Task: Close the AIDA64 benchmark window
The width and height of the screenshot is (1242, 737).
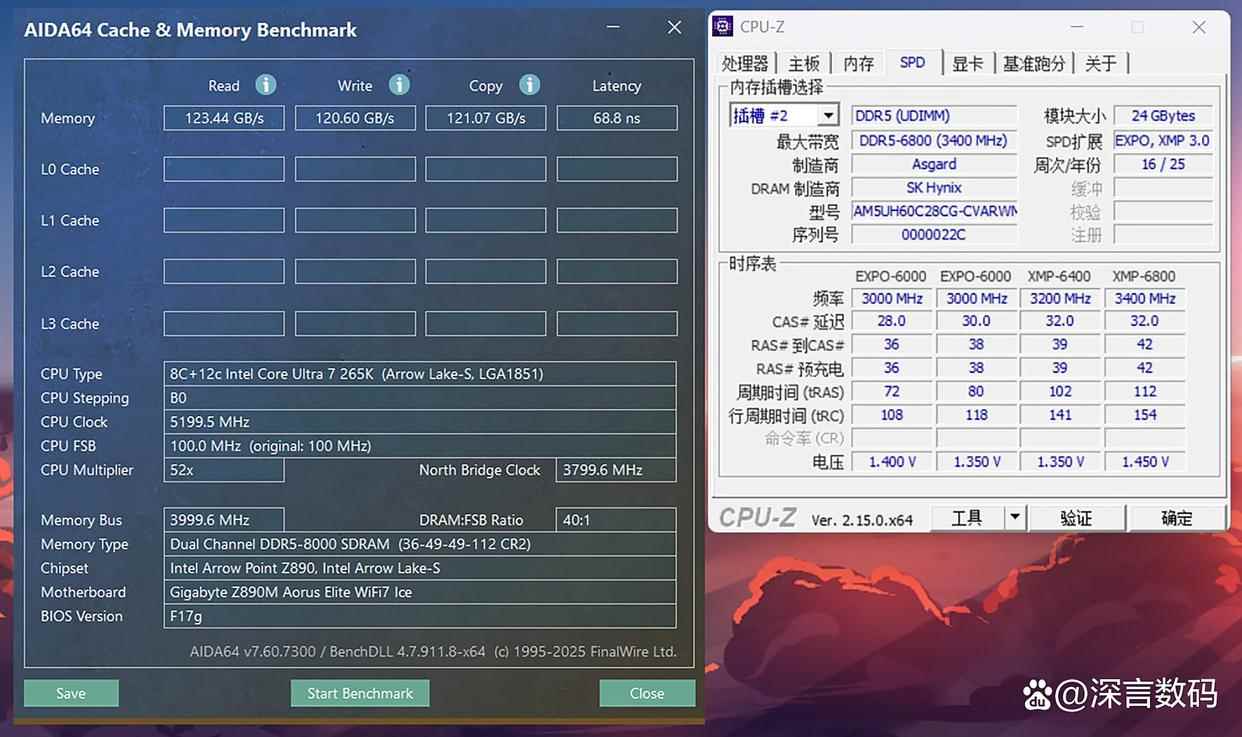Action: point(674,29)
